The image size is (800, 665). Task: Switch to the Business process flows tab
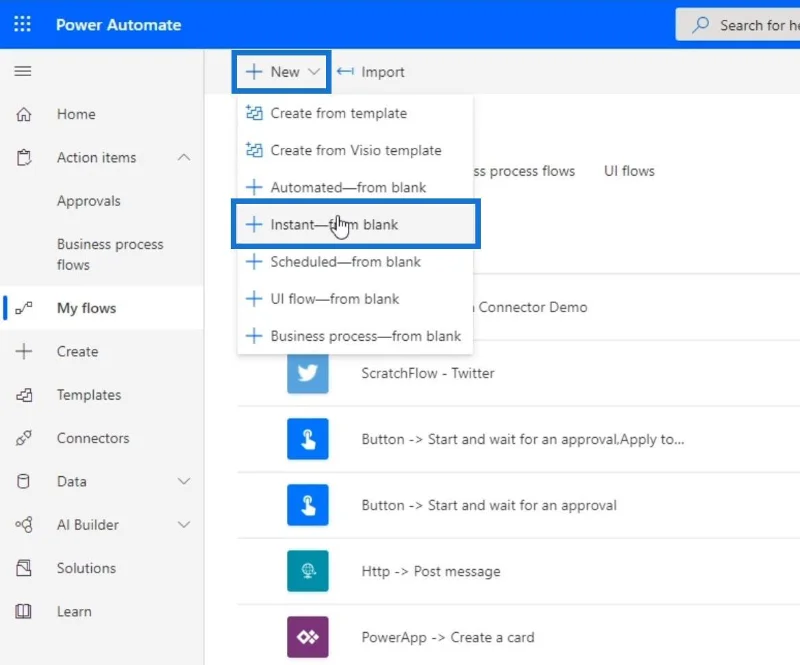524,171
